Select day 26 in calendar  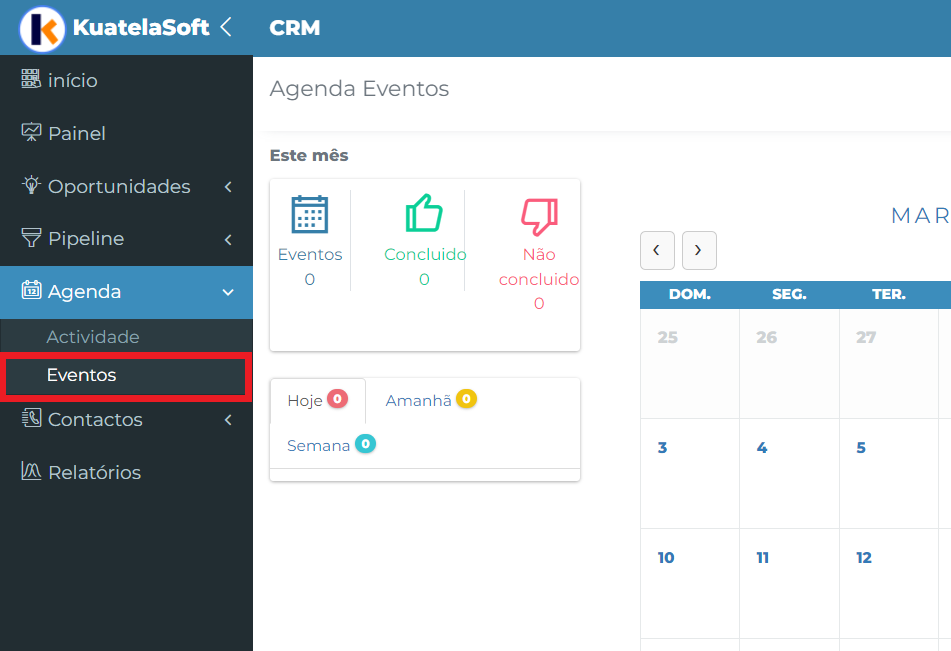[x=790, y=363]
